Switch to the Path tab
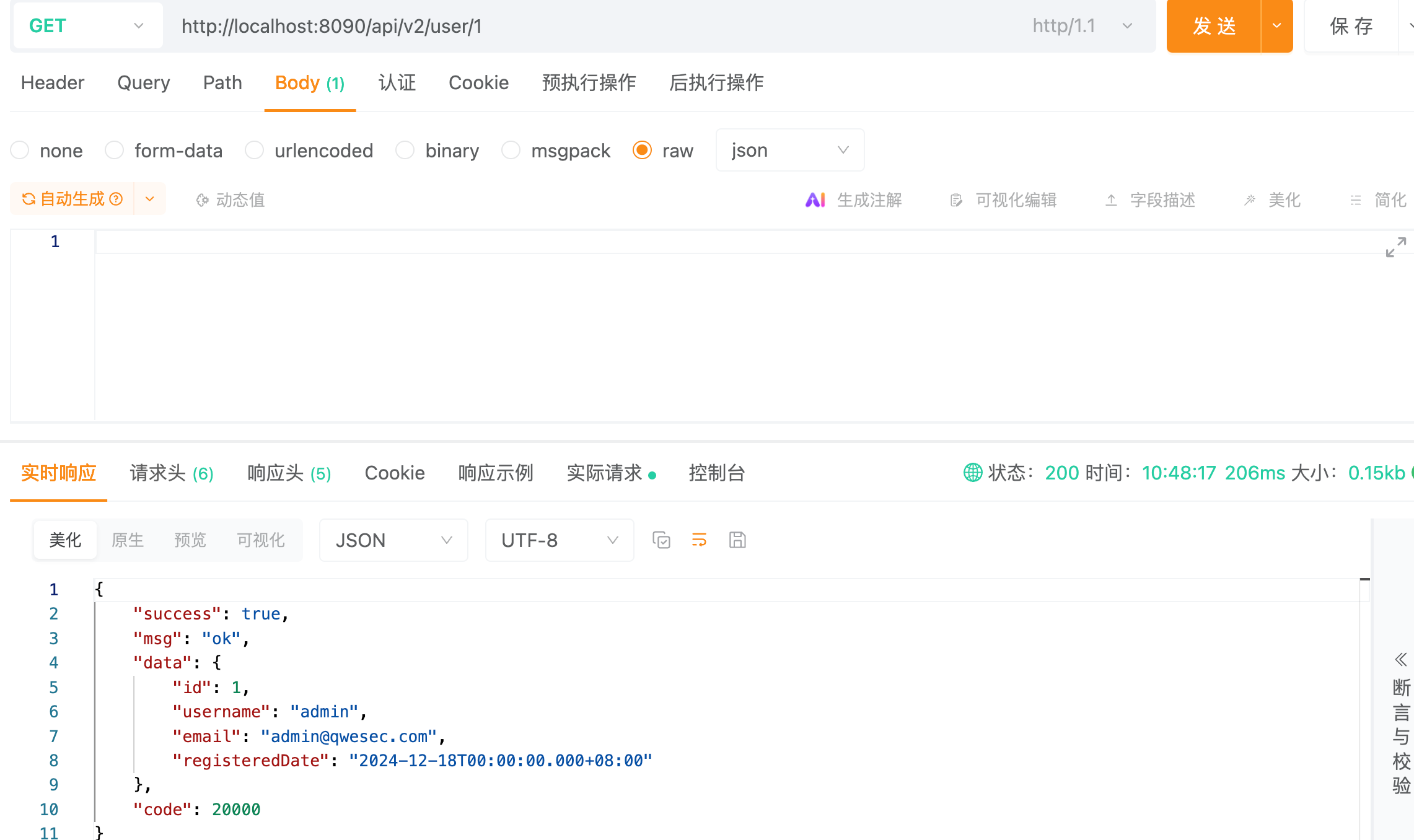Screen dimensions: 1414x840 [x=222, y=82]
